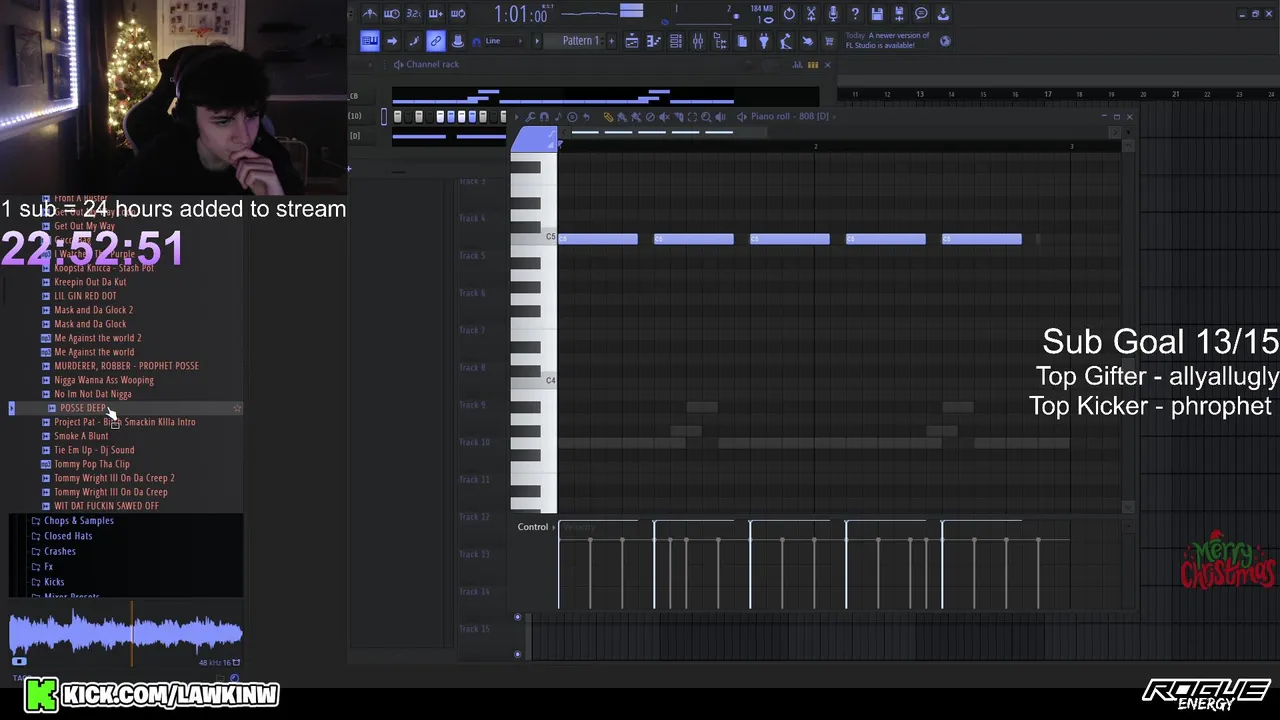Open the plugin picker plug icon
Viewport: 1280px width, 720px height.
pos(764,41)
